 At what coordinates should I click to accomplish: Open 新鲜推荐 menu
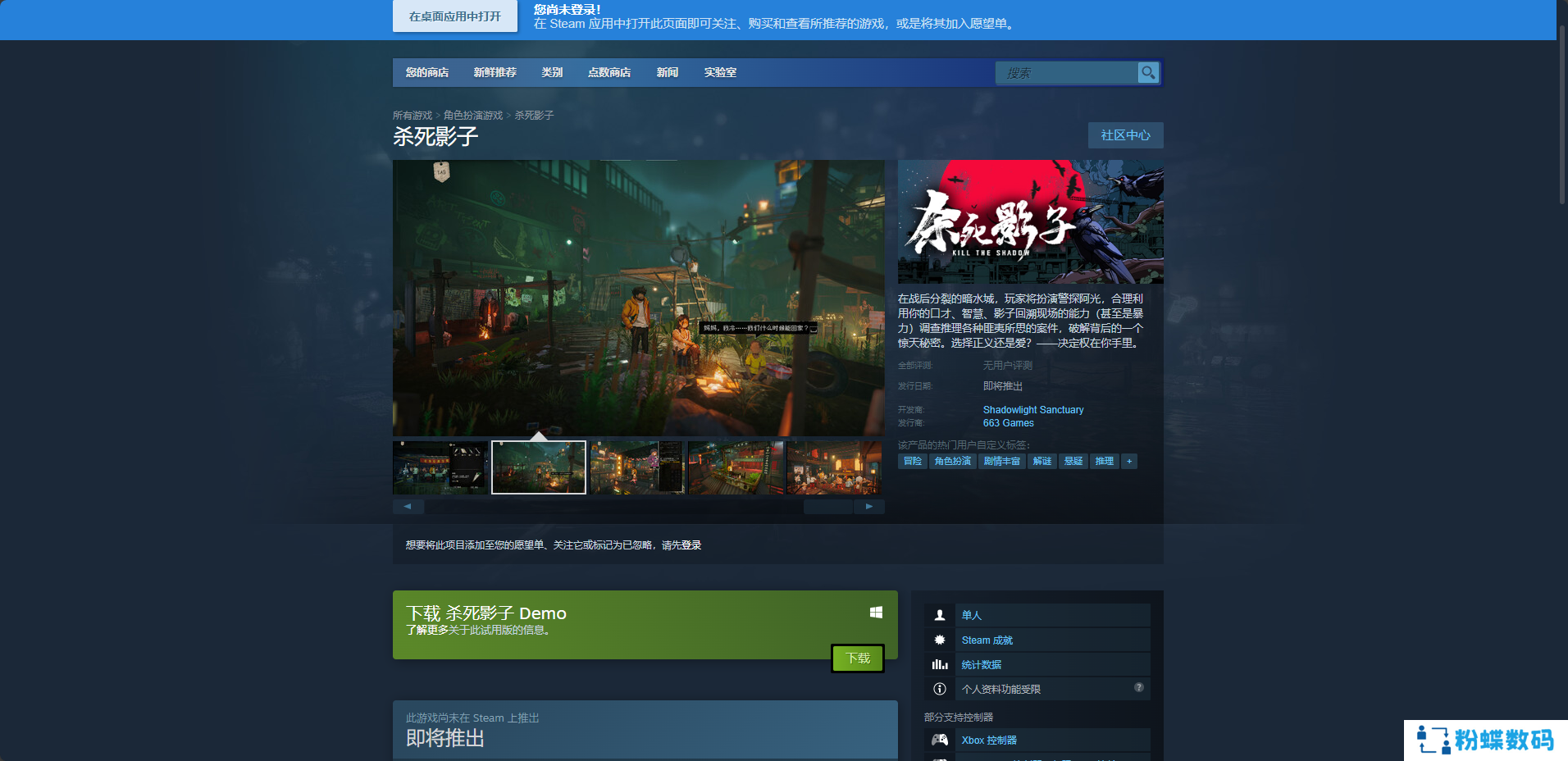point(495,72)
